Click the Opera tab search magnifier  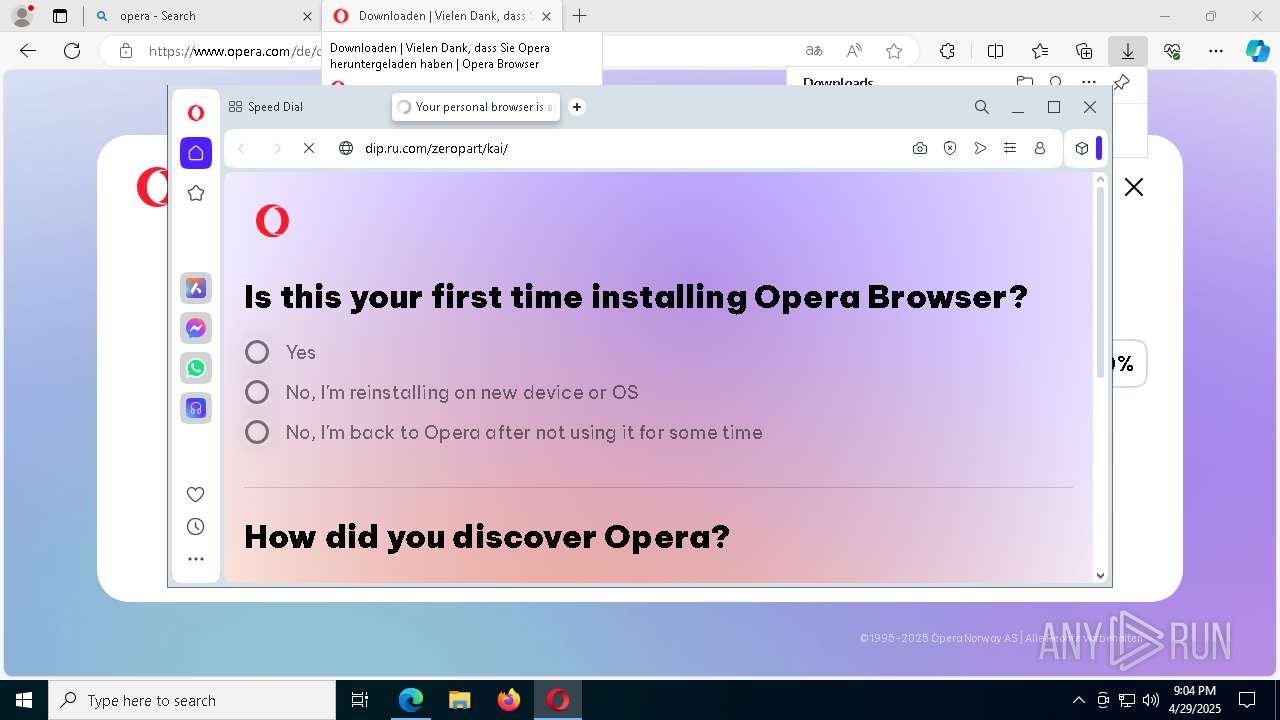[x=982, y=107]
